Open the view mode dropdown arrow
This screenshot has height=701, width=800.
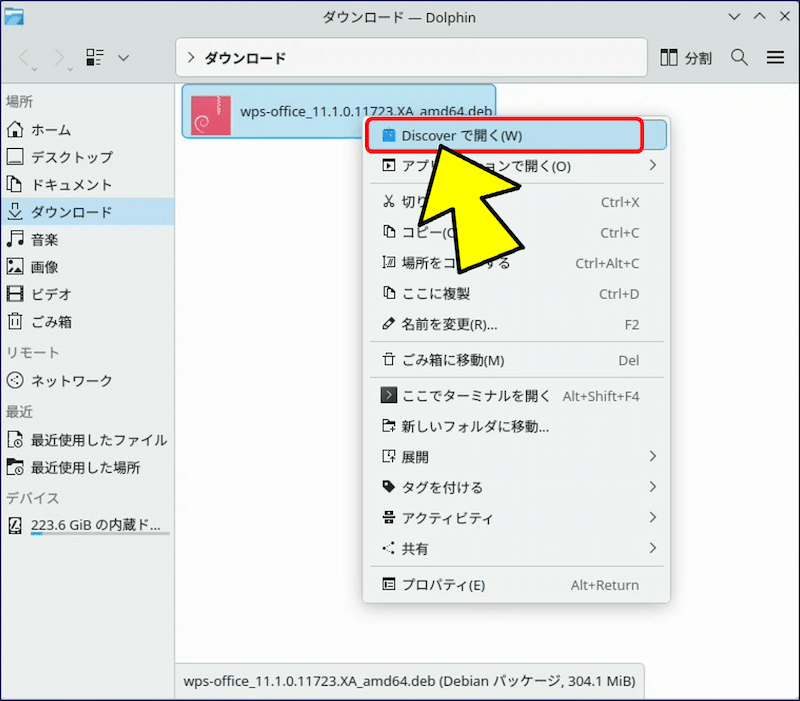(123, 58)
